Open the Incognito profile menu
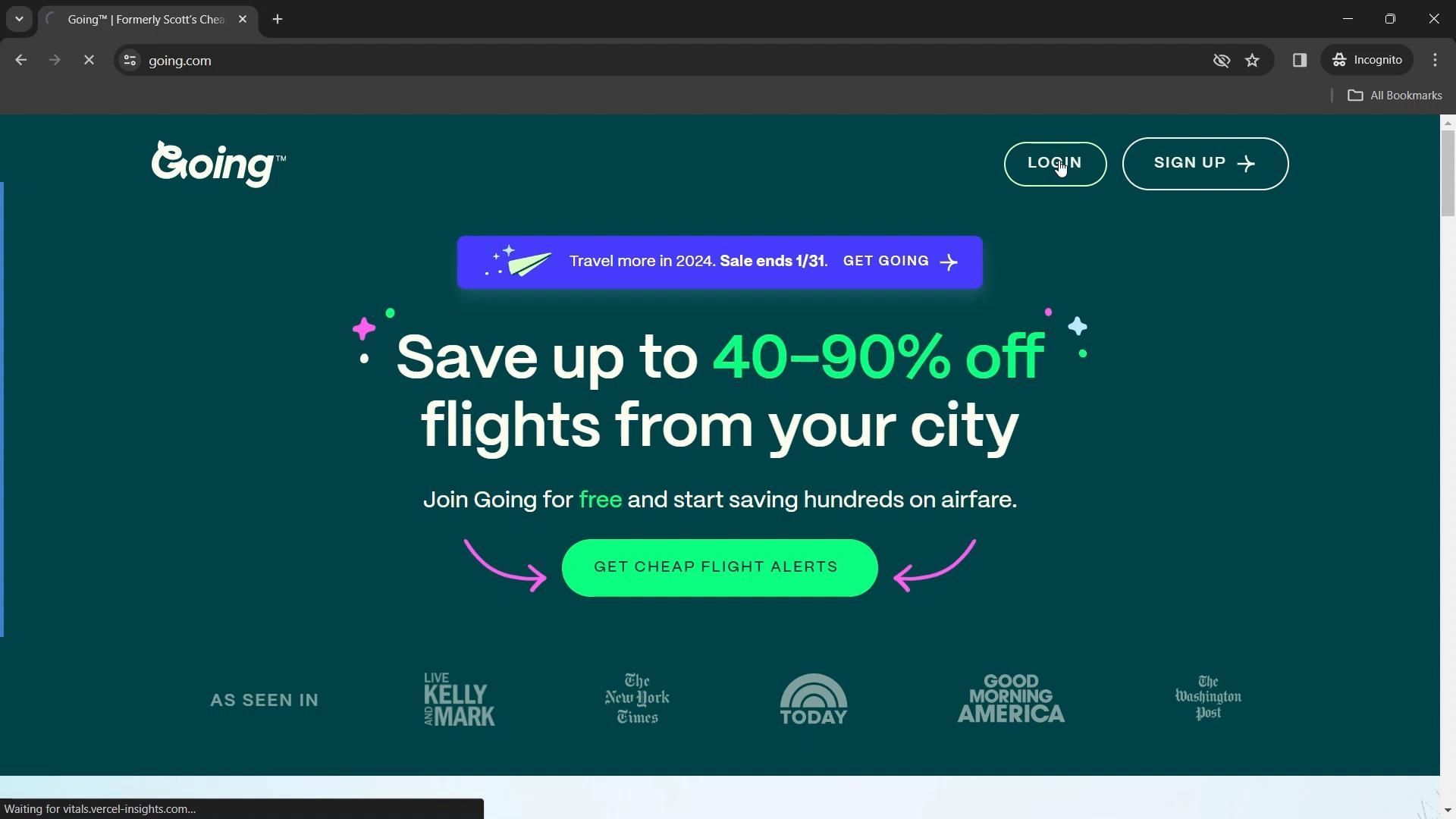1456x819 pixels. click(1367, 60)
